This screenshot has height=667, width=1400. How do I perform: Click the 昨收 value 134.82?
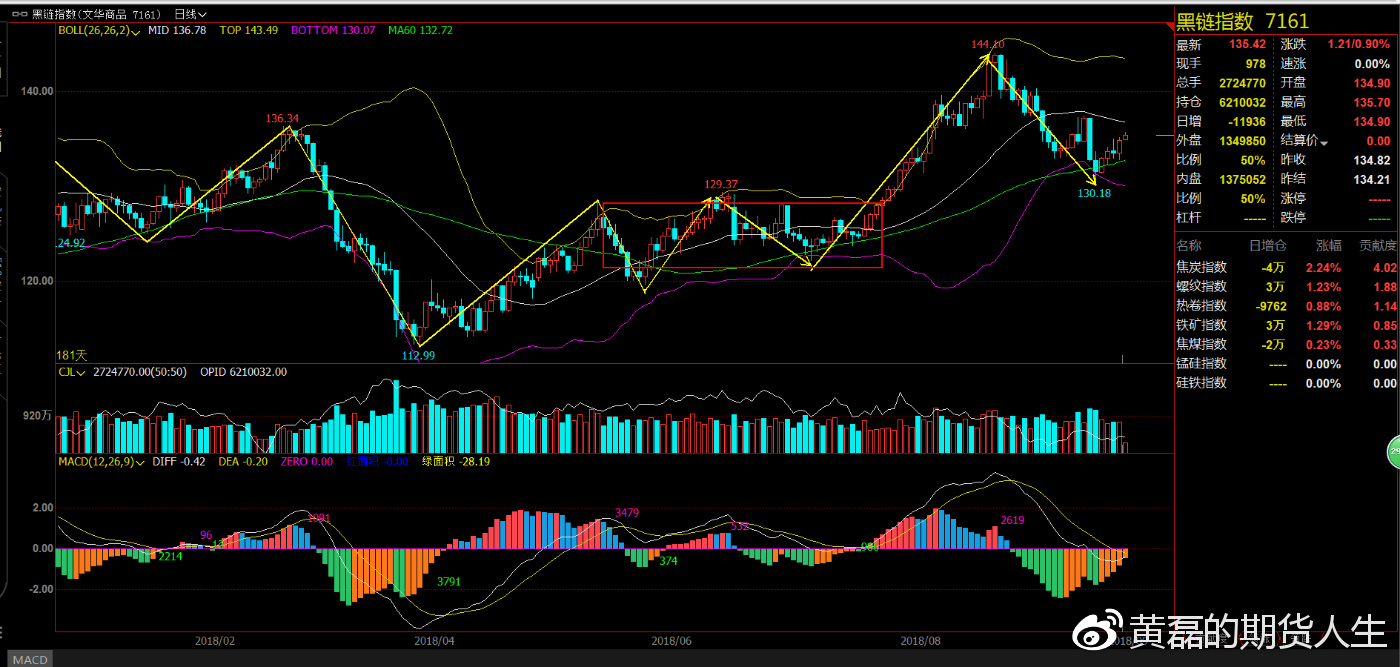click(1371, 160)
